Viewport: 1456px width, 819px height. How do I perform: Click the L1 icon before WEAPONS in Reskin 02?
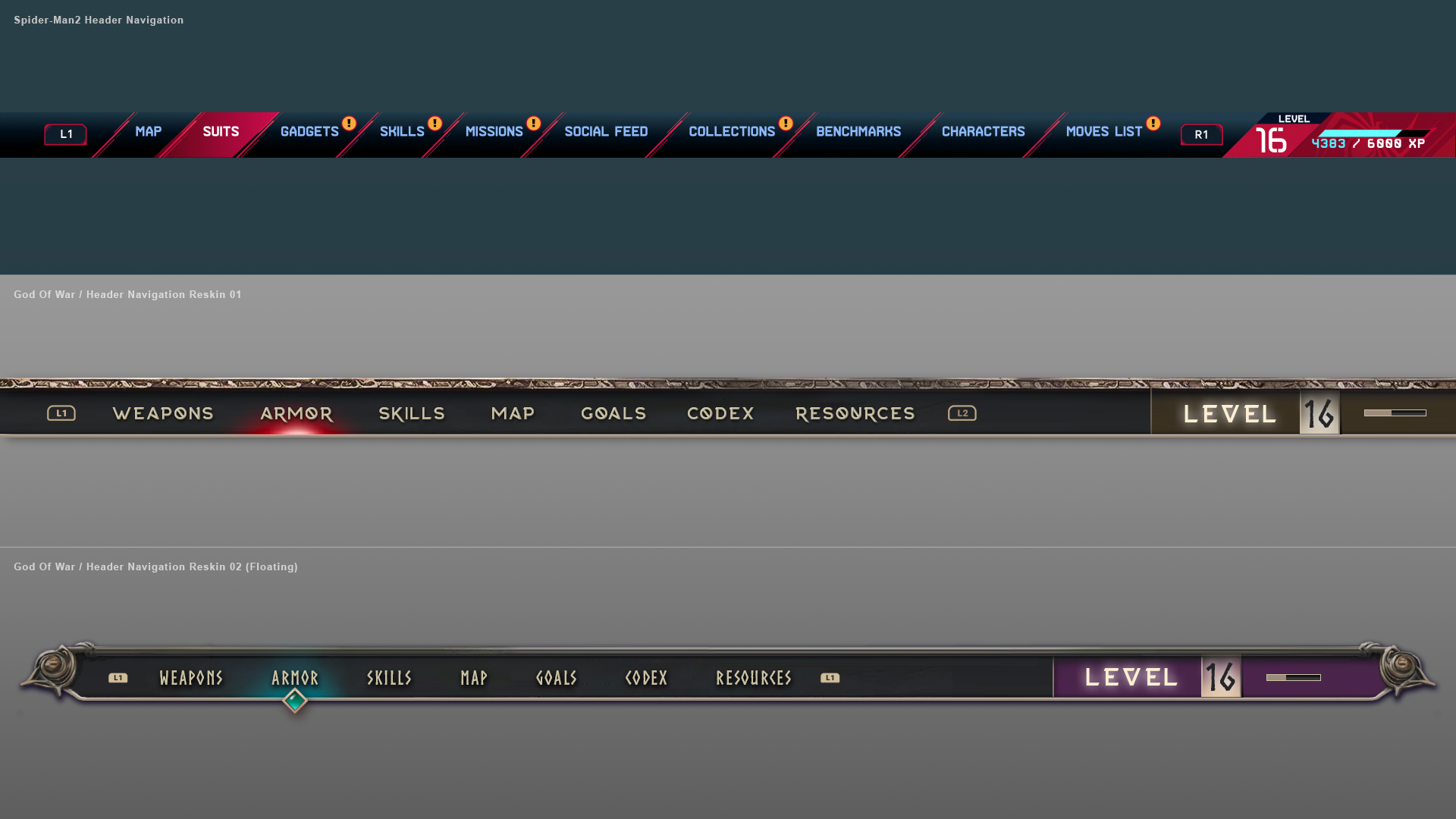click(118, 678)
